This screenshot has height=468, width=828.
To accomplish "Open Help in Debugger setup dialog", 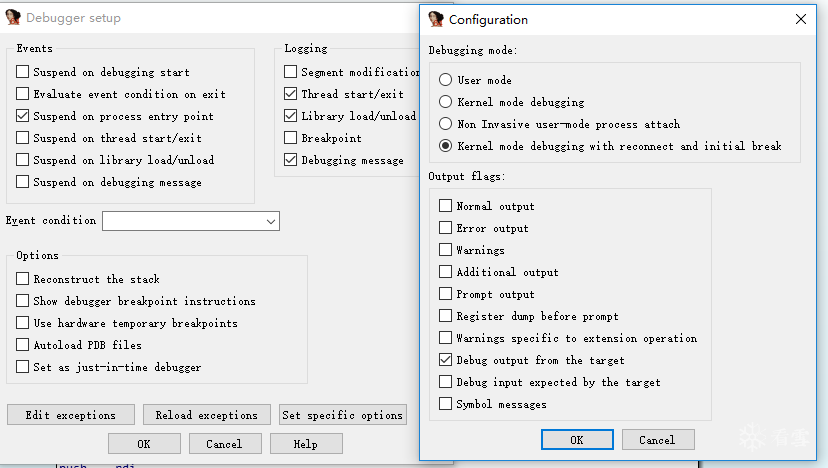I will [x=305, y=443].
